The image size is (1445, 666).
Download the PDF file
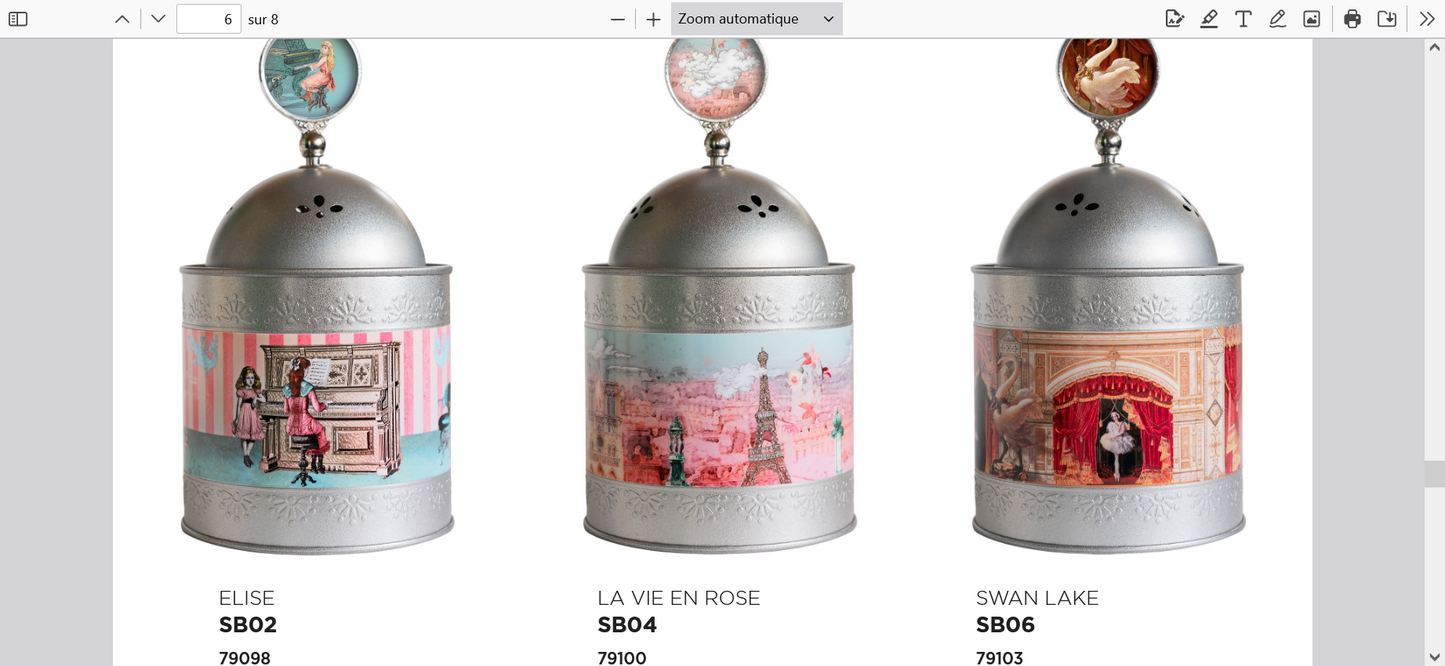(x=1387, y=19)
